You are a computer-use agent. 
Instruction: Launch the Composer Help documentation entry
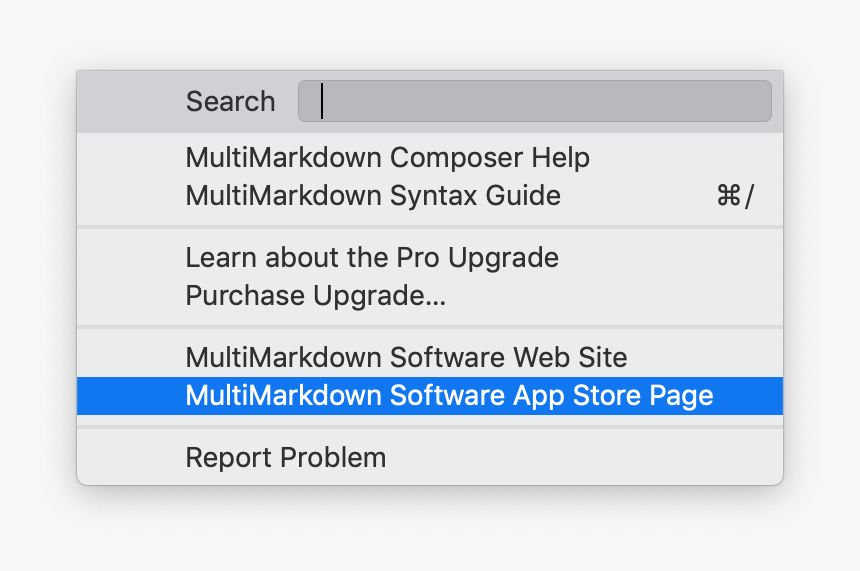[387, 158]
